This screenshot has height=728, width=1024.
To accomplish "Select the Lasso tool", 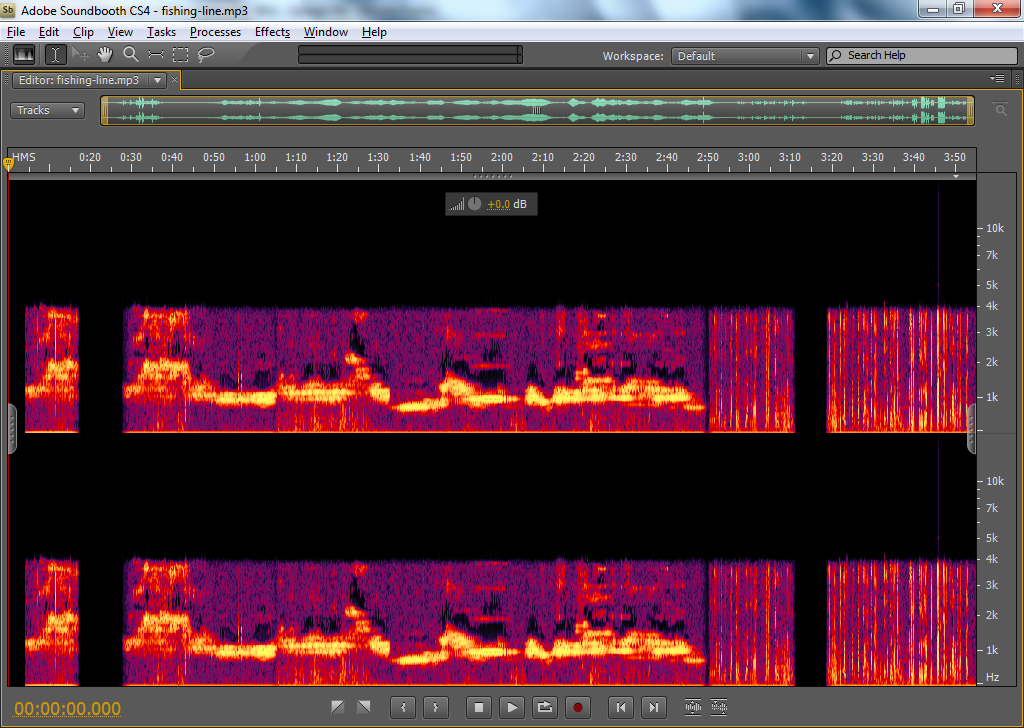I will pyautogui.click(x=206, y=55).
